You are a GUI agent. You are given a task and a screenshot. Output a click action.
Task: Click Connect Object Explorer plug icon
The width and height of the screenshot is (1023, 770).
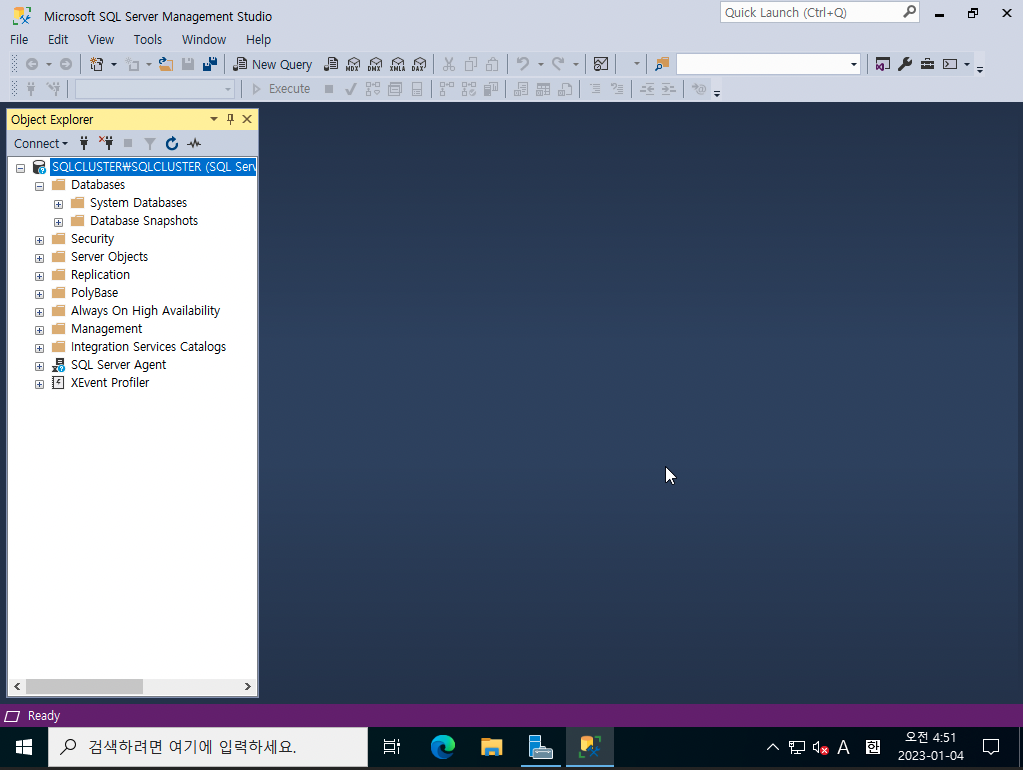pyautogui.click(x=84, y=143)
